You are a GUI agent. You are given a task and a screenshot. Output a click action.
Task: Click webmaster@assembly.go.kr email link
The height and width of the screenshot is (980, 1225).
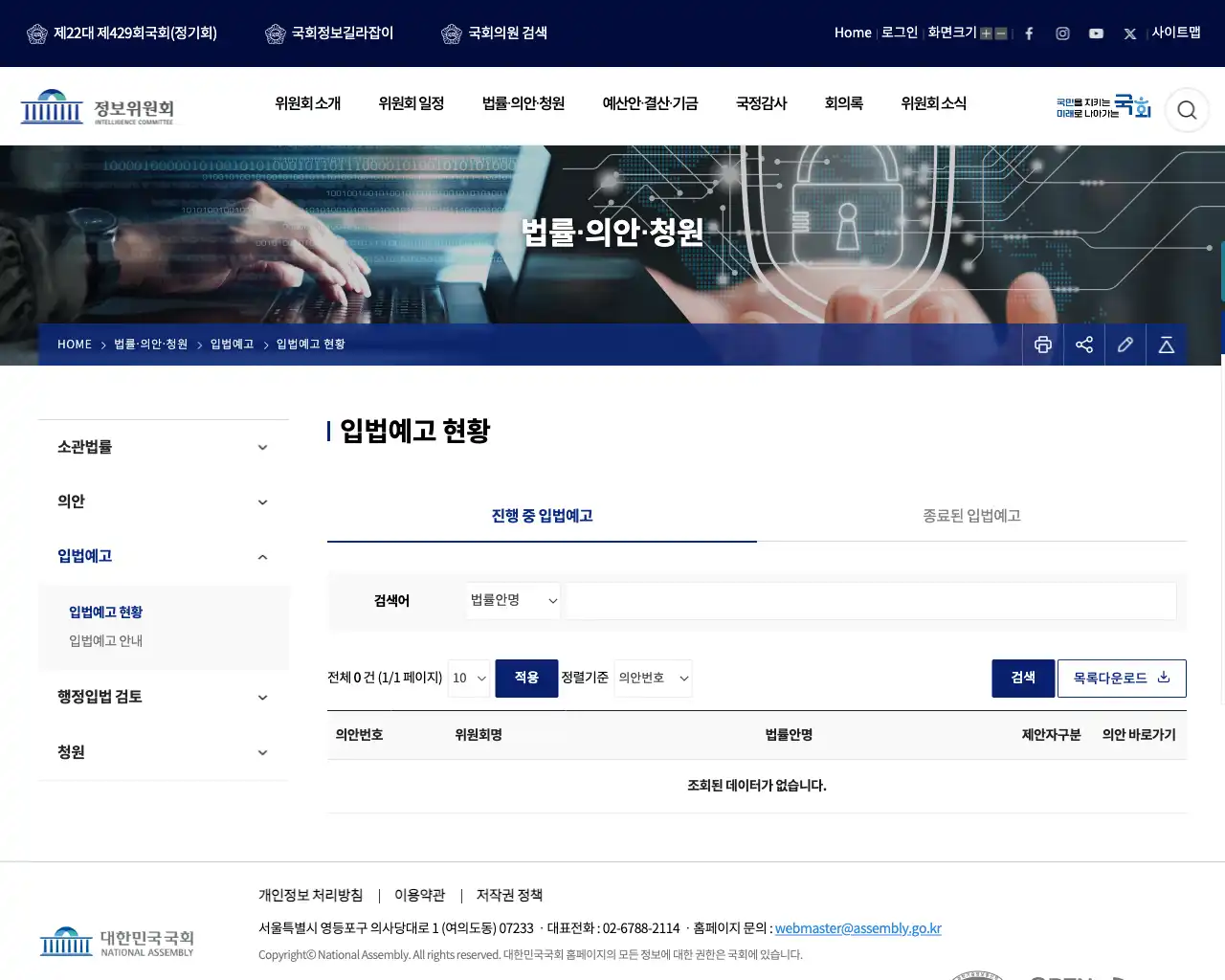click(858, 928)
